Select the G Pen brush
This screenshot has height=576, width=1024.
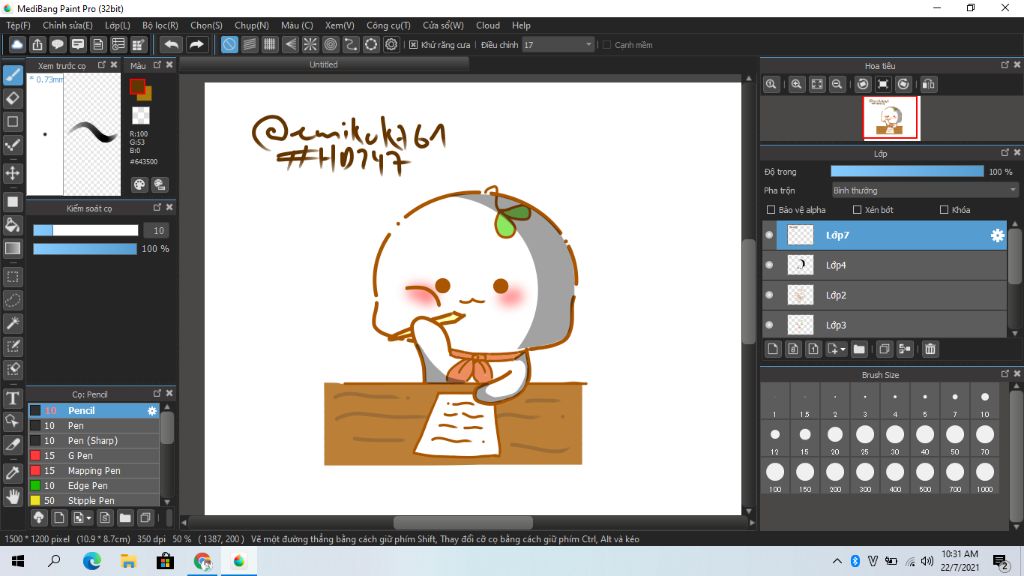93,456
